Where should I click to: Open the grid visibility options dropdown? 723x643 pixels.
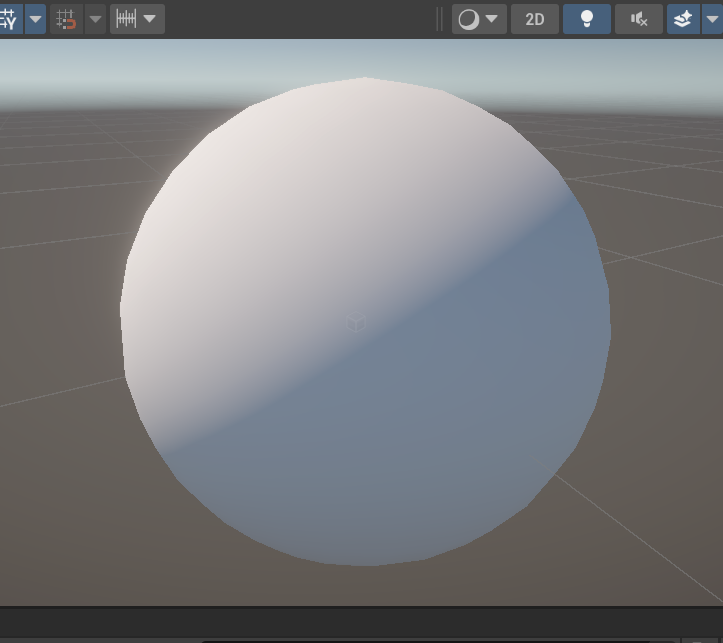coord(36,19)
